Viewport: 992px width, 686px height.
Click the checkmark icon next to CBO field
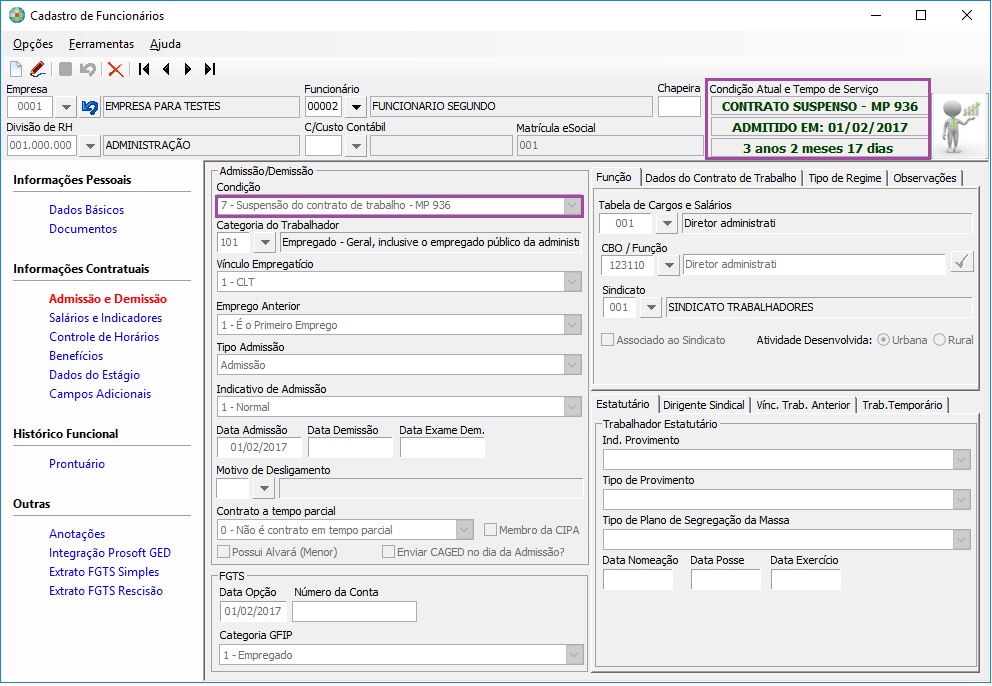pos(962,262)
